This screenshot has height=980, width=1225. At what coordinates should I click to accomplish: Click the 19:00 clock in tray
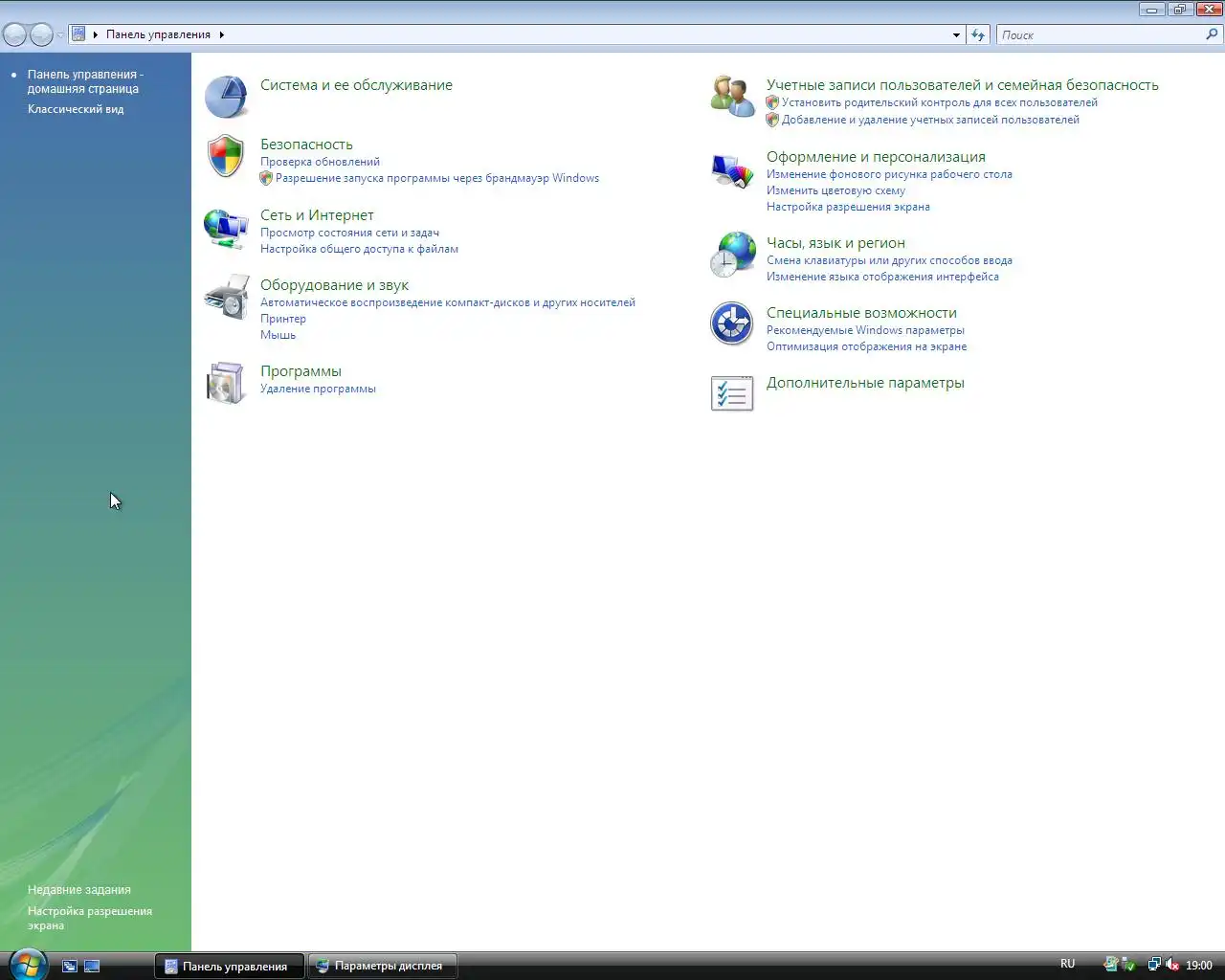click(1199, 966)
